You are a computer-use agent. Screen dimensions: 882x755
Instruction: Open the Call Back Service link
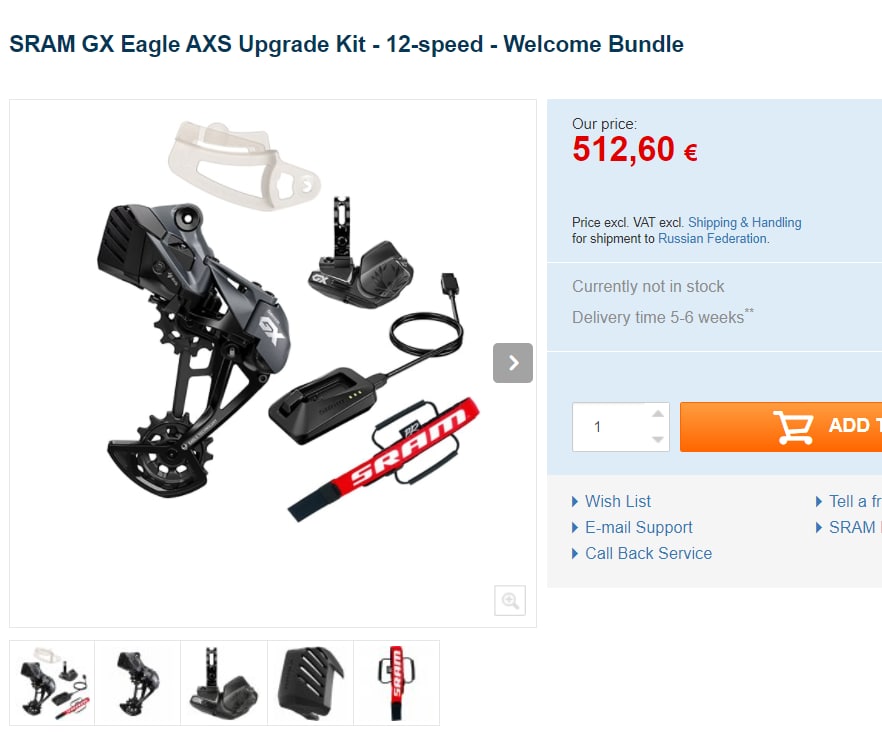click(648, 554)
